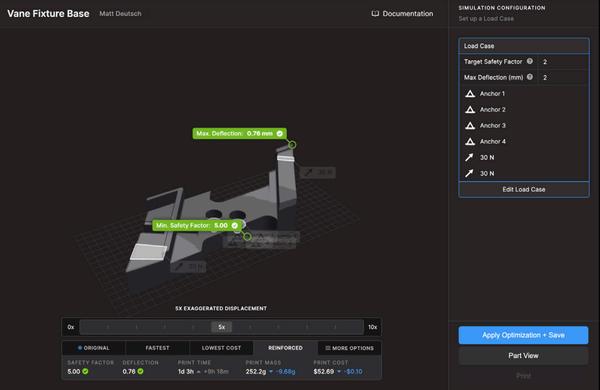The width and height of the screenshot is (600, 390).
Task: Open the More Options tab
Action: (x=349, y=348)
